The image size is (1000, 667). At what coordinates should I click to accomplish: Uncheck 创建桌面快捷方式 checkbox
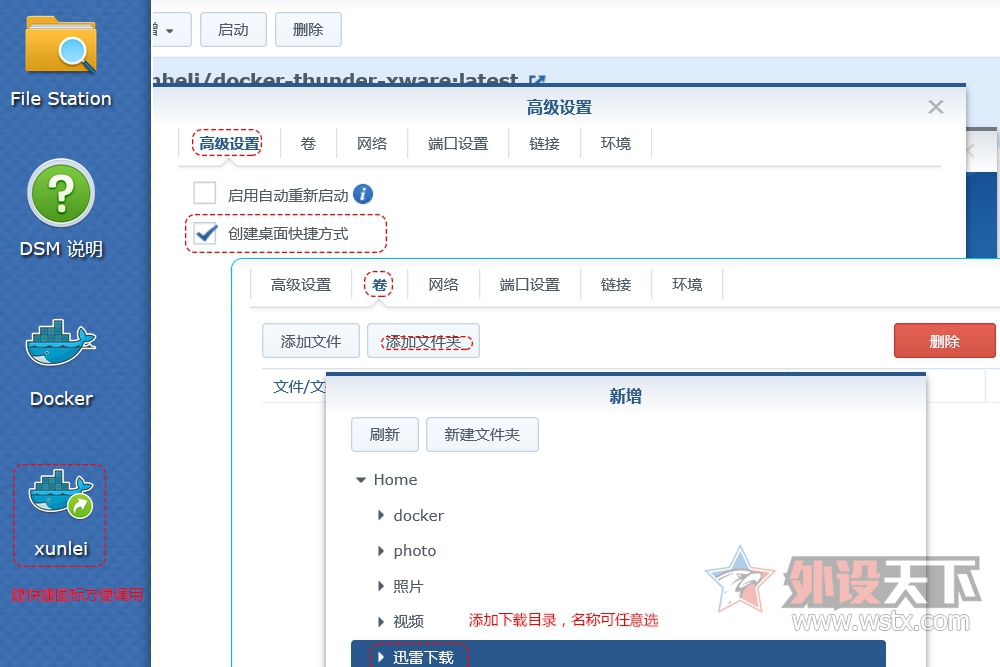tap(205, 233)
